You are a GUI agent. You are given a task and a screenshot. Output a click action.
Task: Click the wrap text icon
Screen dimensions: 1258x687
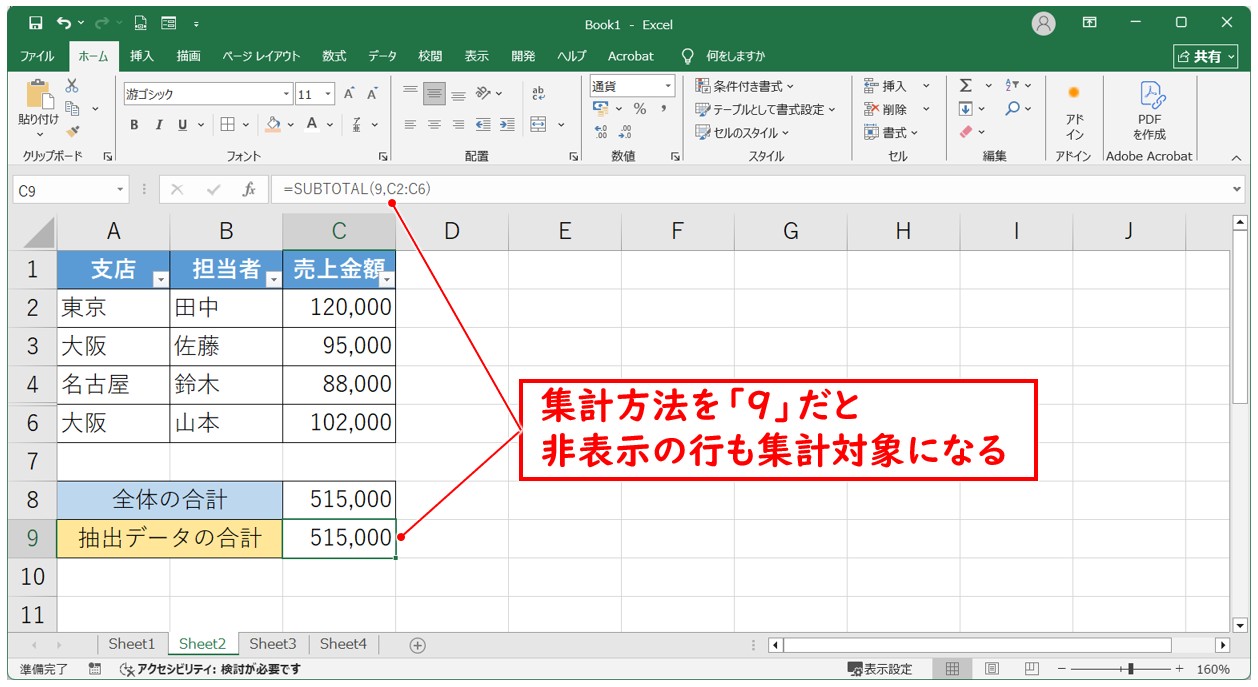tap(539, 93)
